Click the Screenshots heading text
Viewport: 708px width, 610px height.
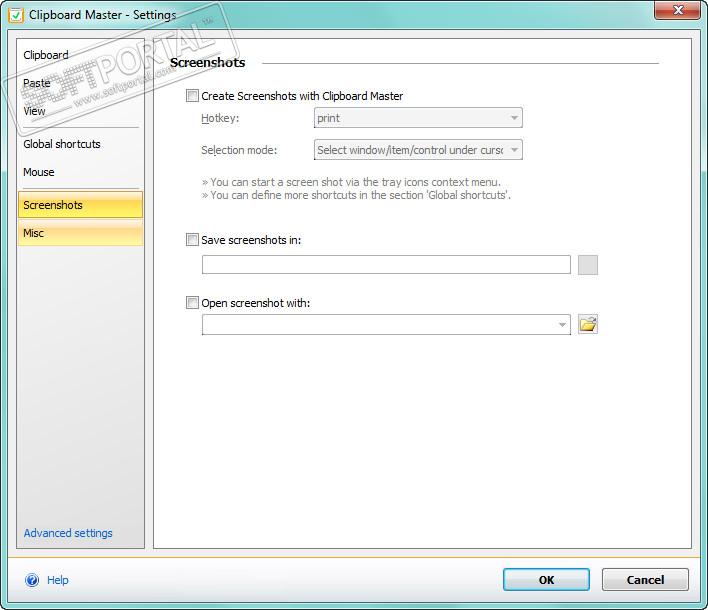point(207,62)
